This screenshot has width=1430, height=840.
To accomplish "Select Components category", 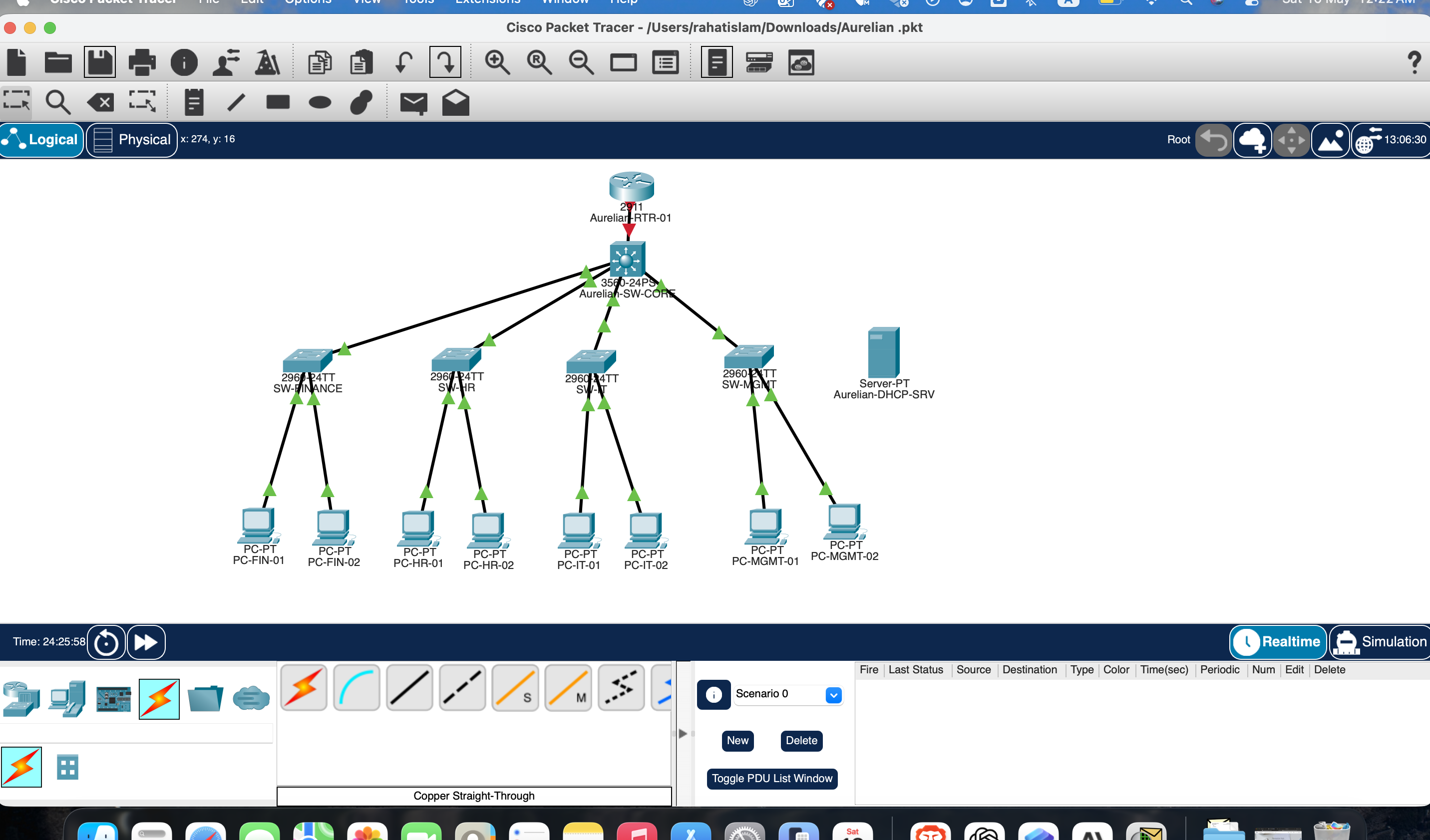I will (x=113, y=699).
